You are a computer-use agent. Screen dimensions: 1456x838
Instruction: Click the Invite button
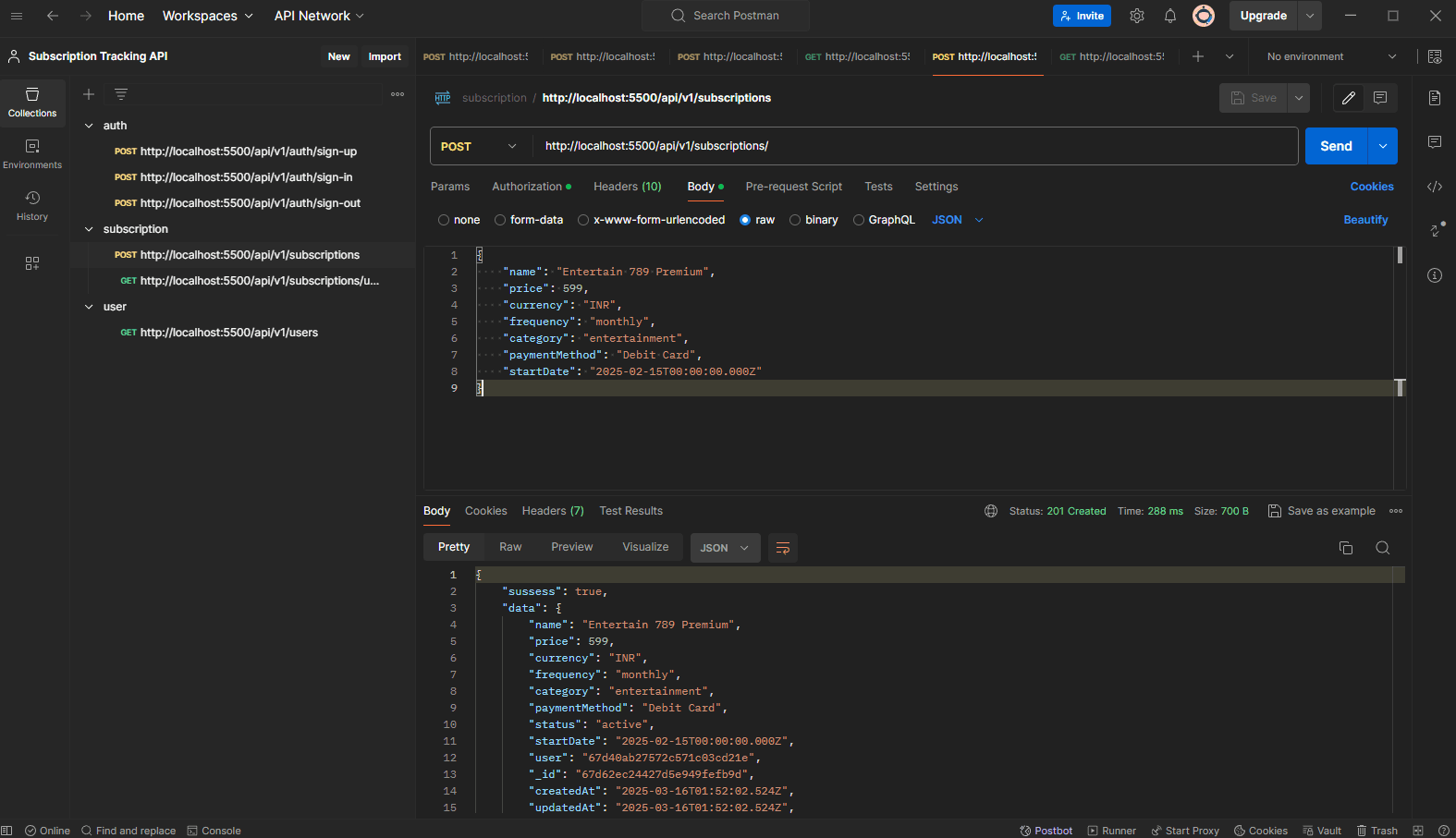1082,16
